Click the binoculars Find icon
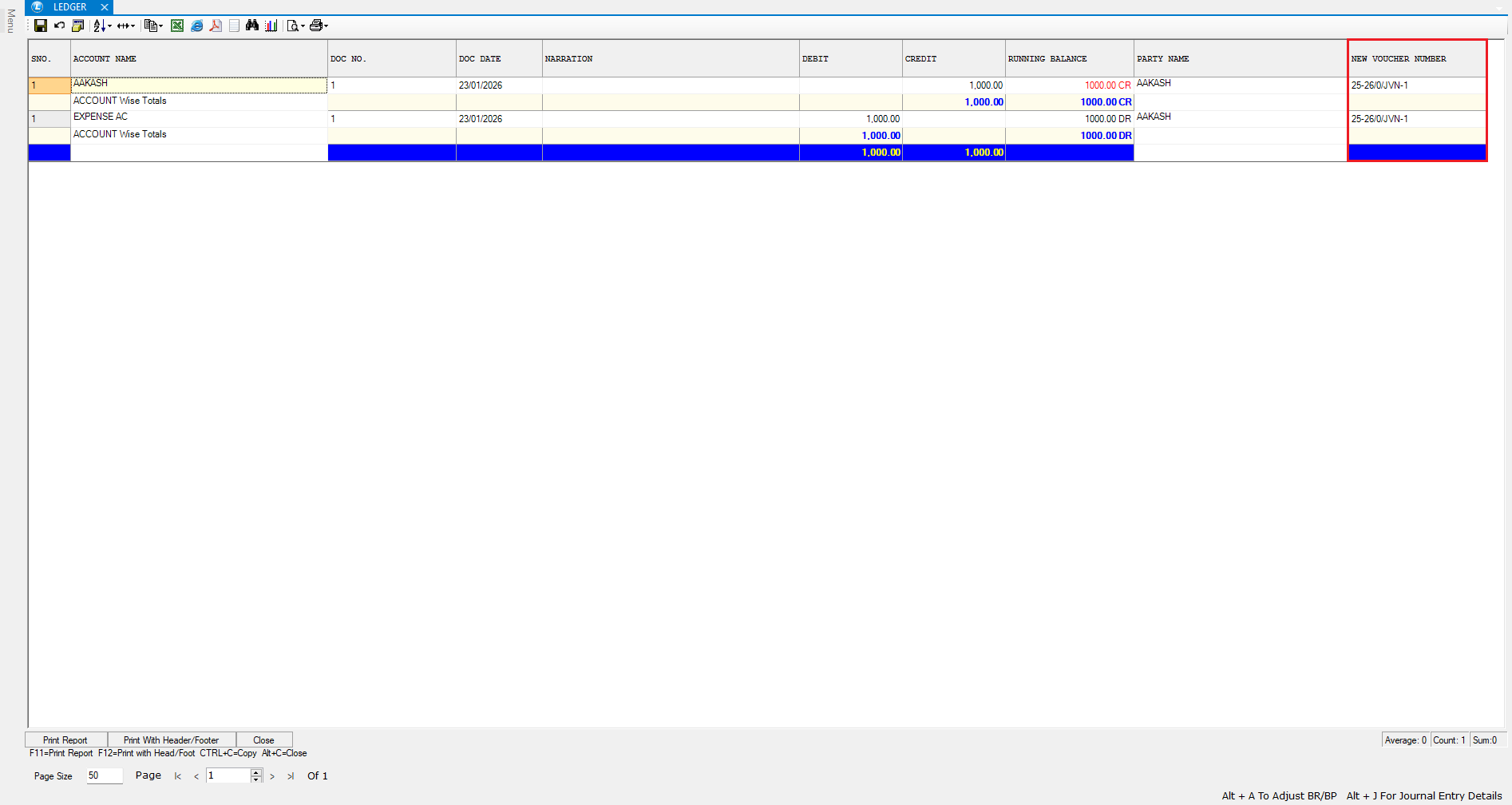Image resolution: width=1512 pixels, height=805 pixels. click(x=252, y=26)
